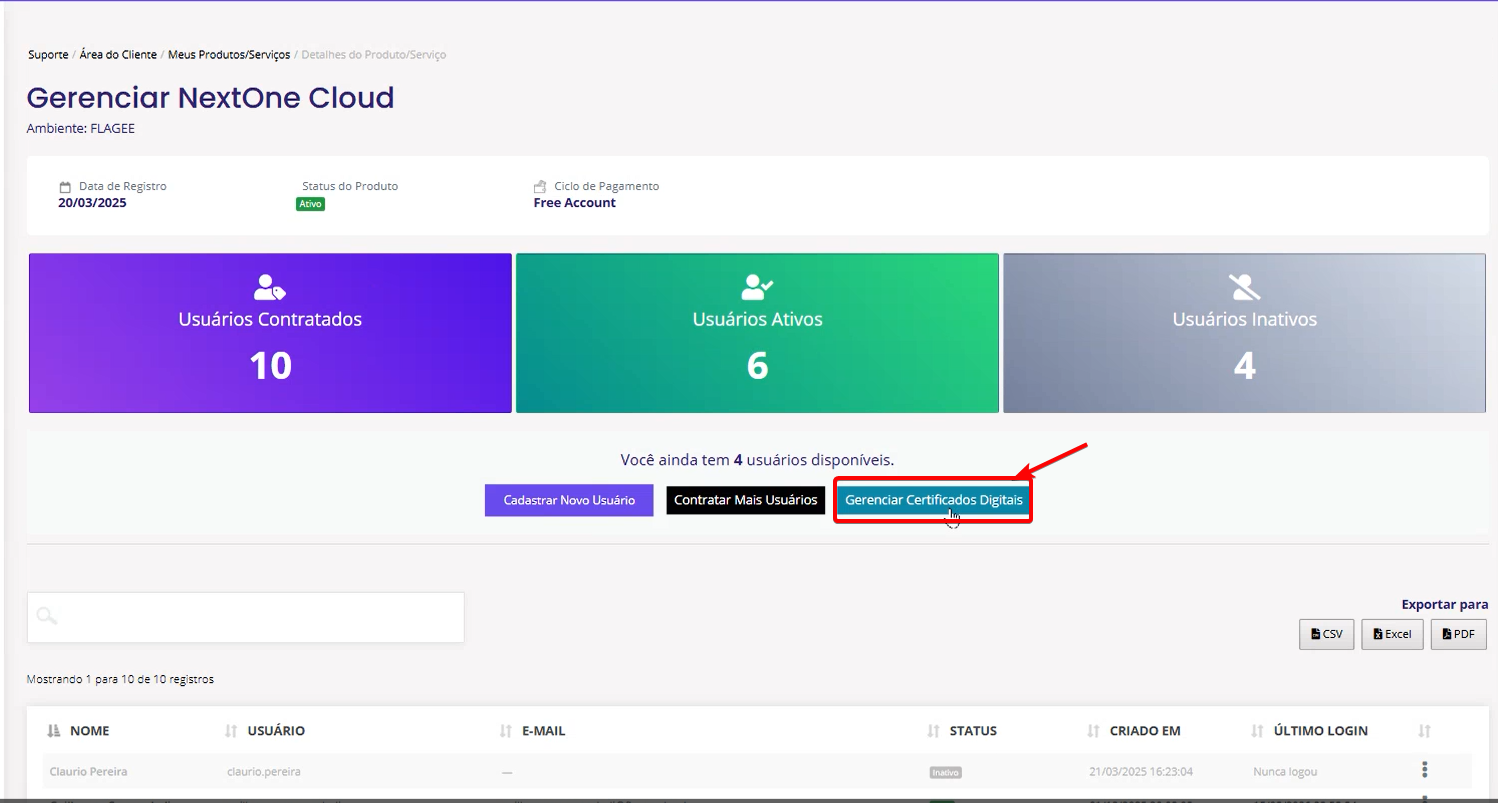Open Meus Produtos/Serviços breadcrumb link
Image resolution: width=1498 pixels, height=803 pixels.
coord(229,55)
